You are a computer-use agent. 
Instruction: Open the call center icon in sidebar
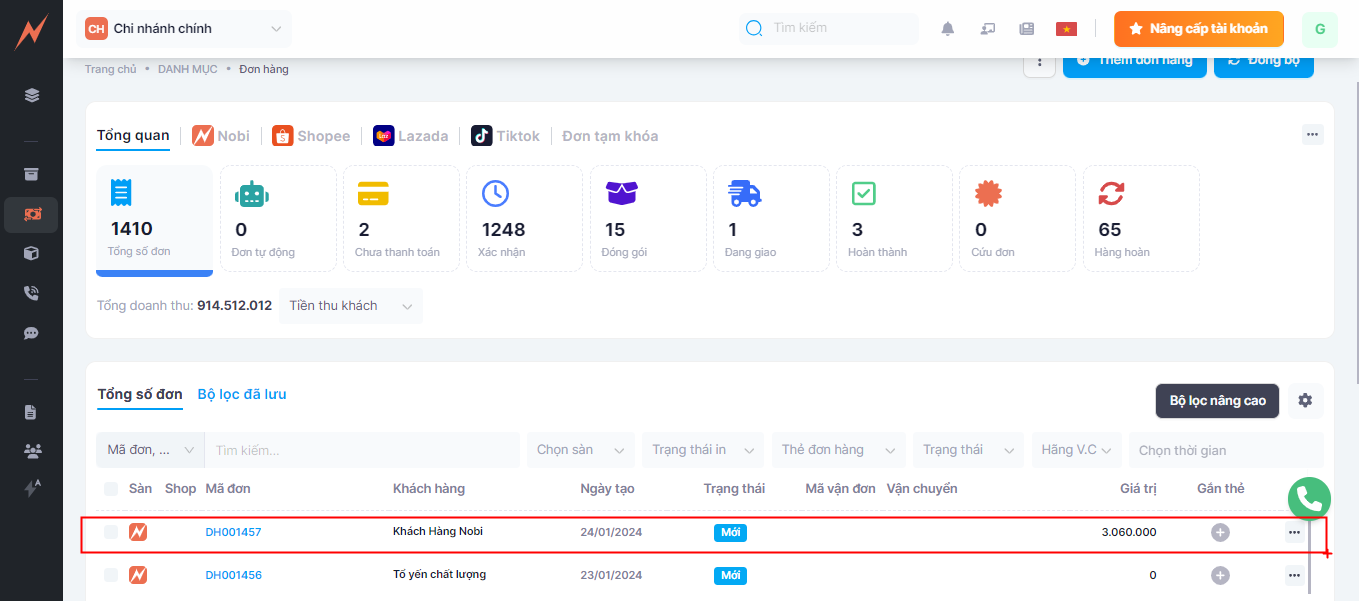coord(32,293)
